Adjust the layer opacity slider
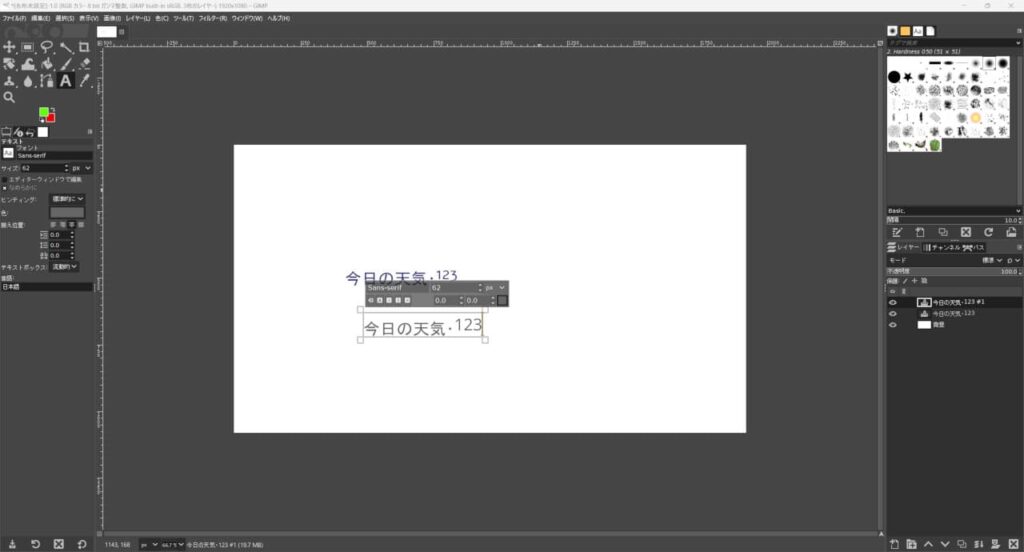The height and width of the screenshot is (552, 1024). tap(953, 271)
